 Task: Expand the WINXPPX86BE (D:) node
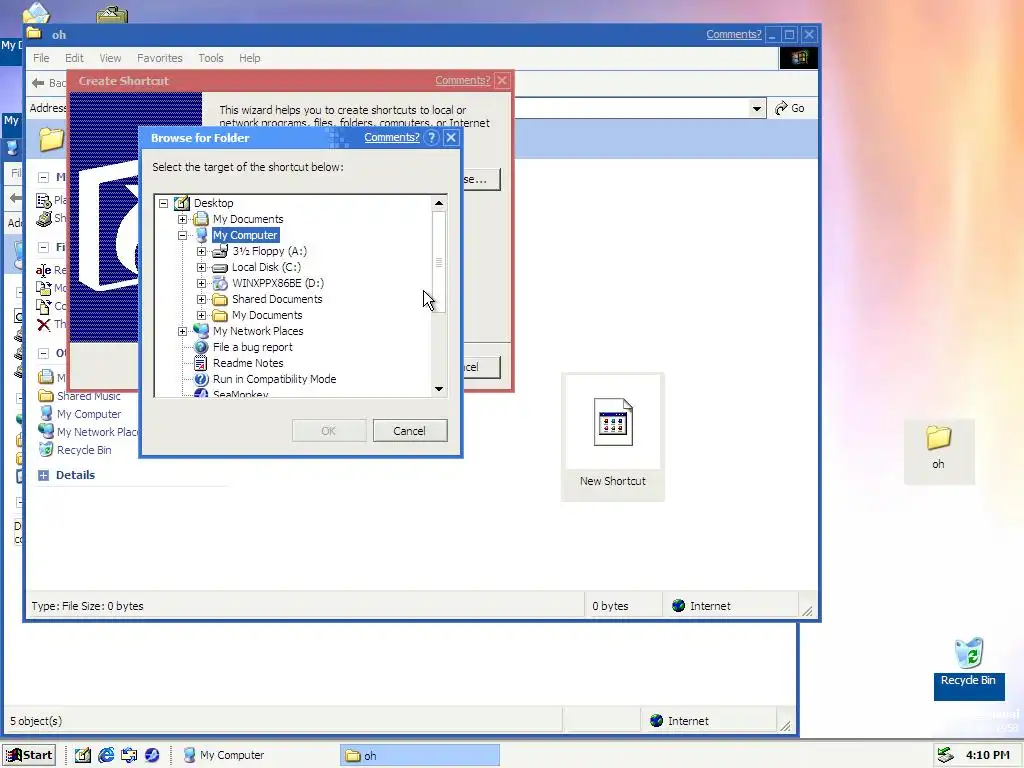[x=201, y=283]
